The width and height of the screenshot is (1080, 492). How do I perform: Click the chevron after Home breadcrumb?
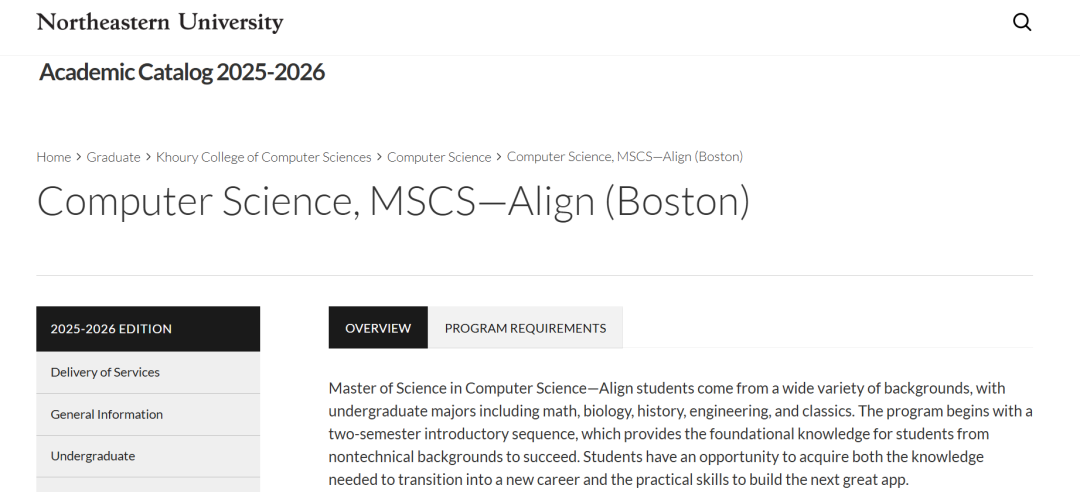click(x=79, y=157)
